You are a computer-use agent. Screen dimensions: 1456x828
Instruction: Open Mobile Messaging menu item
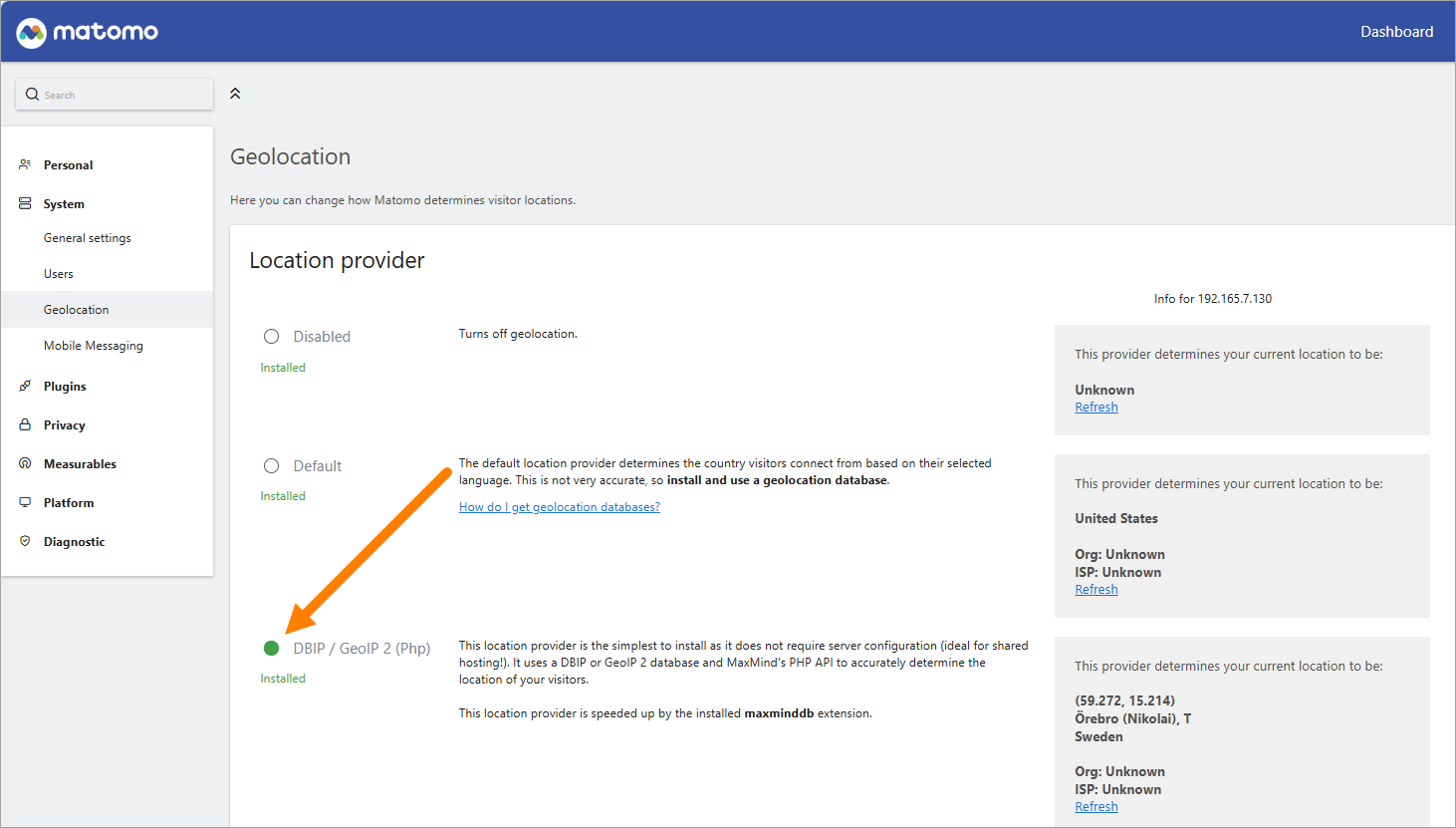pos(94,346)
